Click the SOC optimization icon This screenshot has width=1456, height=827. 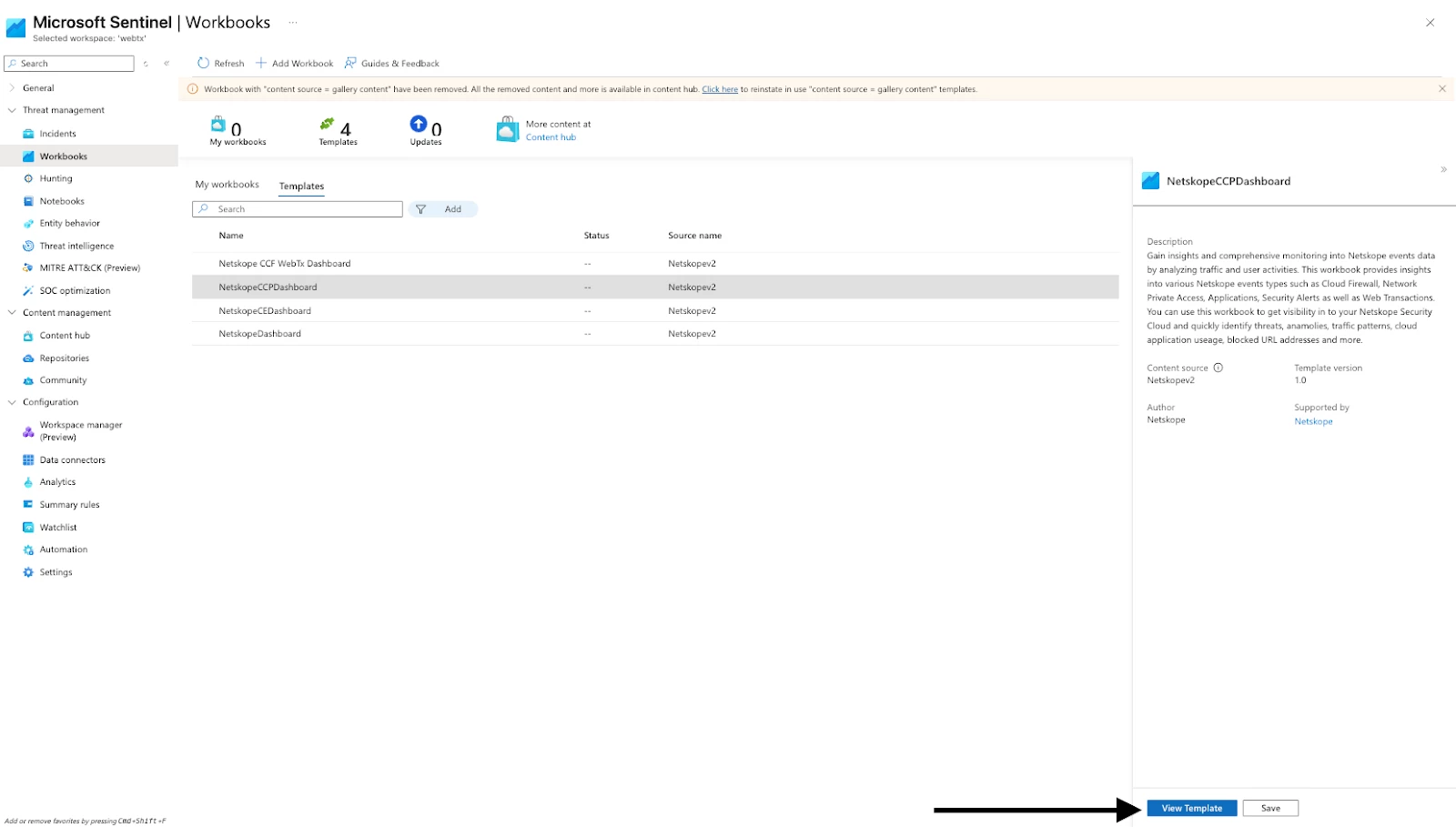pyautogui.click(x=28, y=290)
